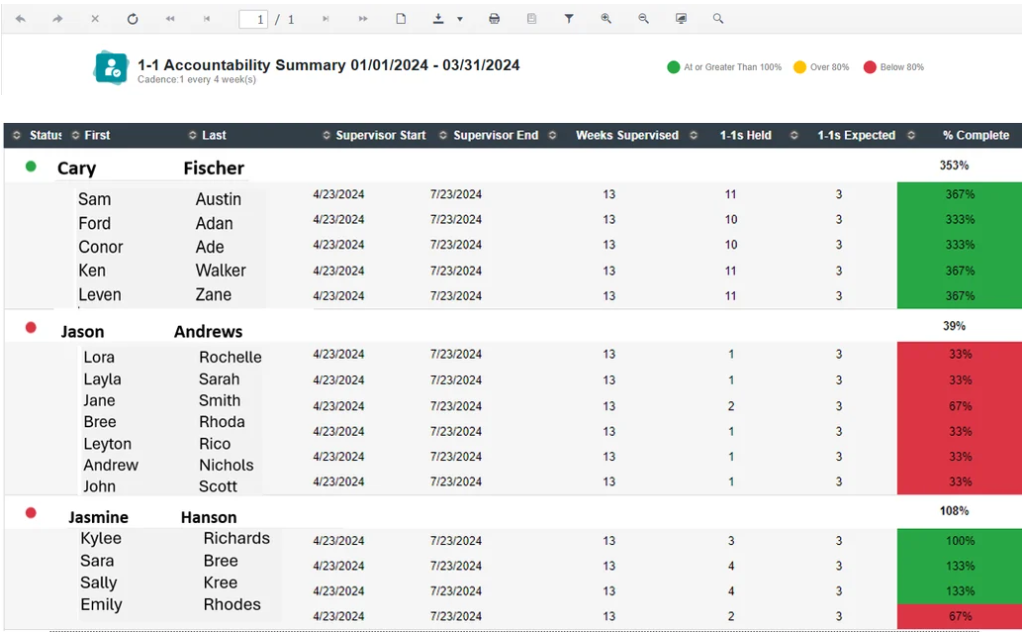Click Sam Austin's 367% progress bar
Screen dimensions: 1025x634
[x=960, y=194]
